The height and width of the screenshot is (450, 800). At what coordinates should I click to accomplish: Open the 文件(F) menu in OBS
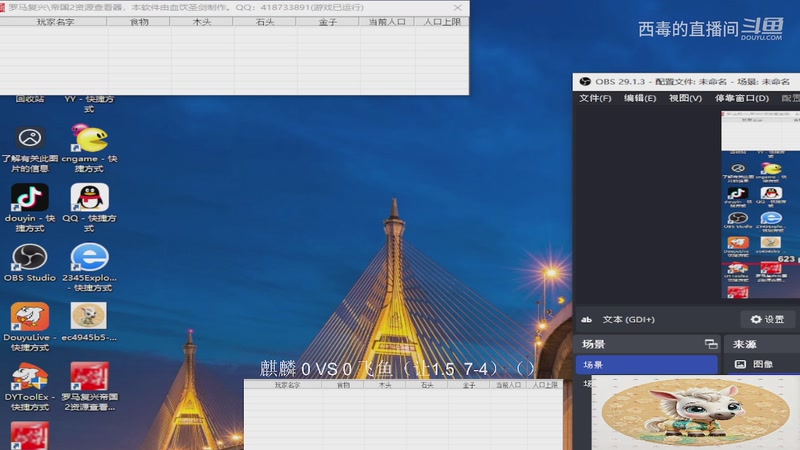coord(595,98)
